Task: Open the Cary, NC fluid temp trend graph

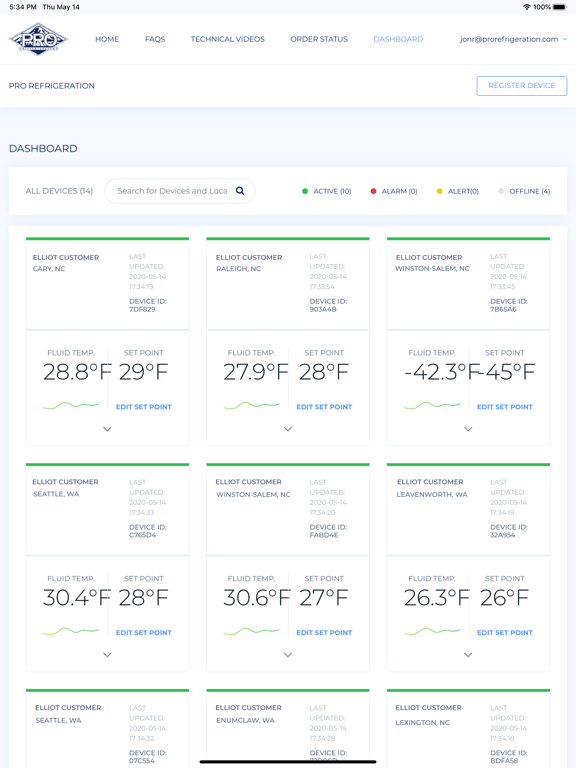Action: [71, 406]
